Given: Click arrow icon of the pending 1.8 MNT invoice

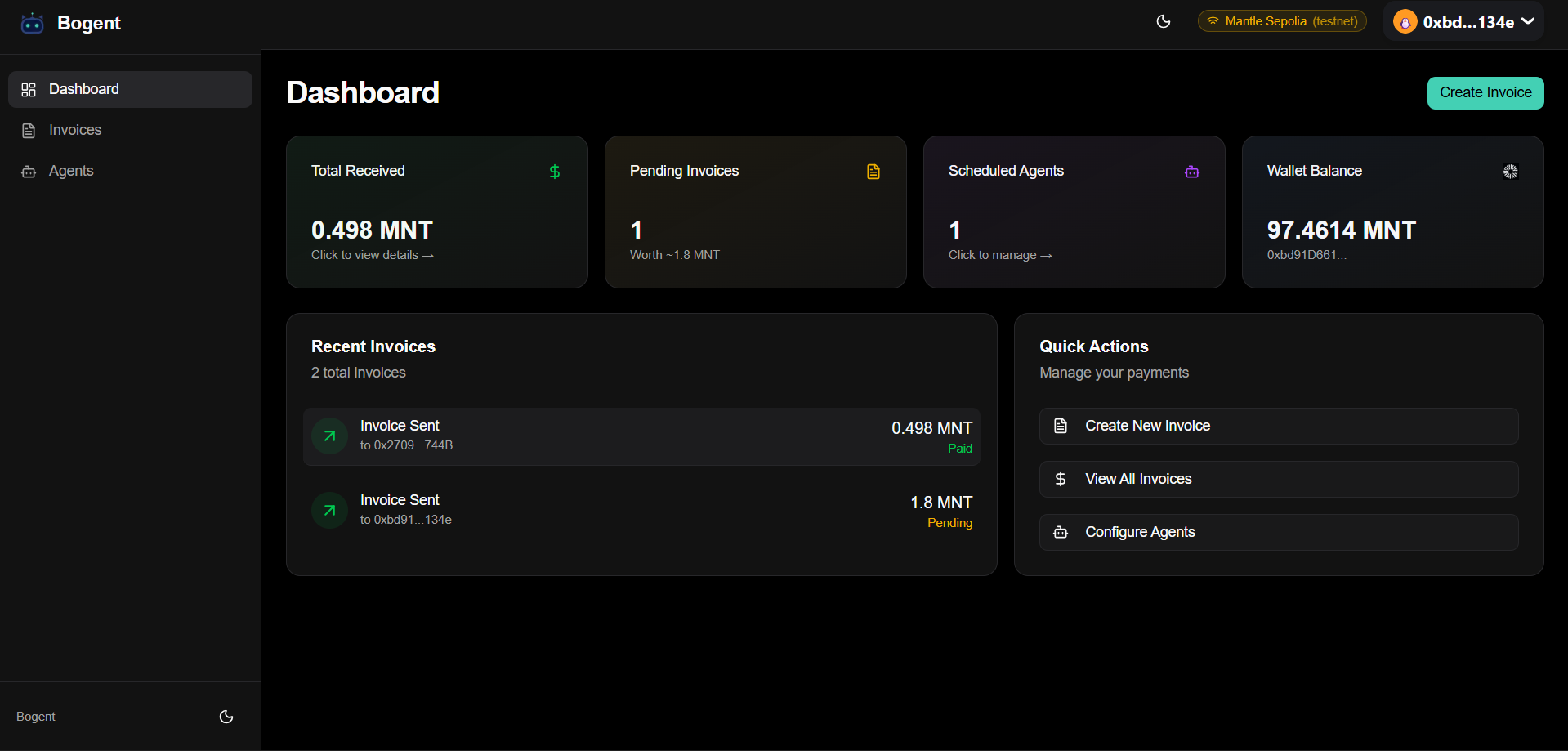Looking at the screenshot, I should coord(330,511).
